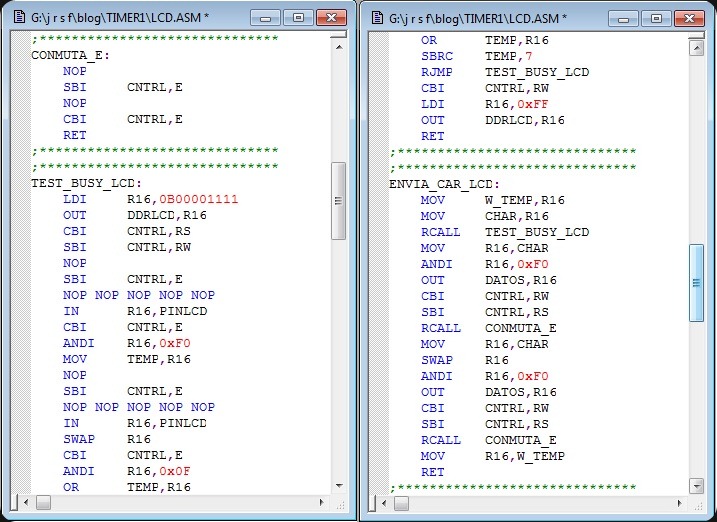This screenshot has width=717, height=522.
Task: Click the vertical scrollbar thumb in left window
Action: click(x=338, y=200)
